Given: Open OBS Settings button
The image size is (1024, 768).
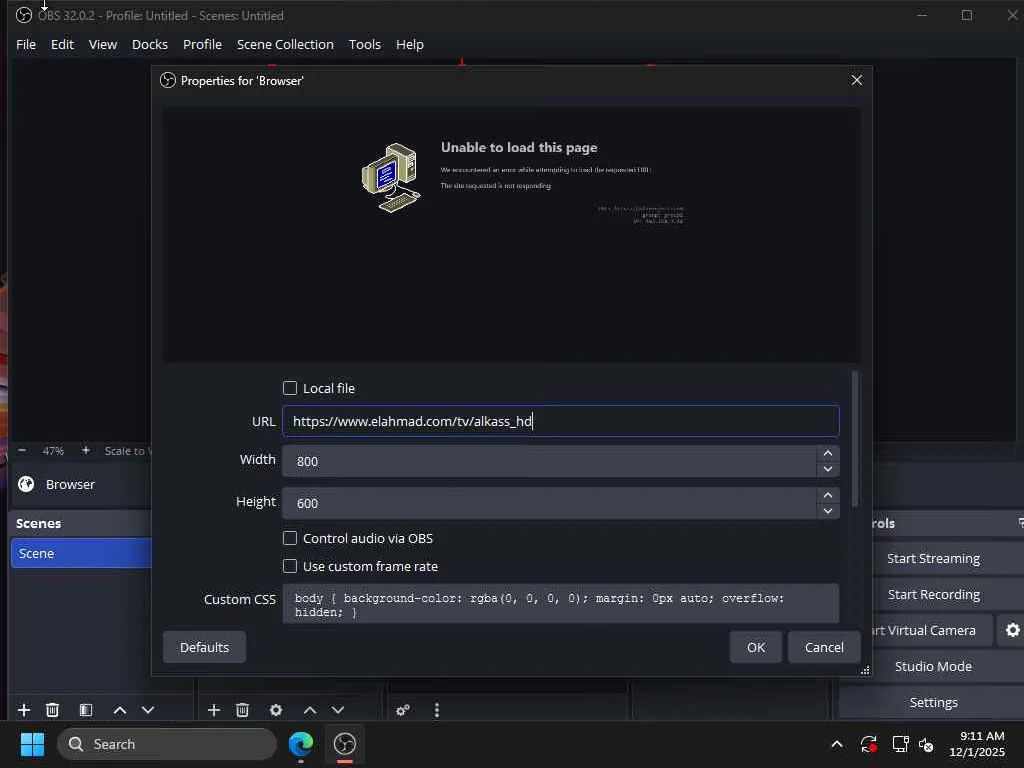Looking at the screenshot, I should [933, 702].
